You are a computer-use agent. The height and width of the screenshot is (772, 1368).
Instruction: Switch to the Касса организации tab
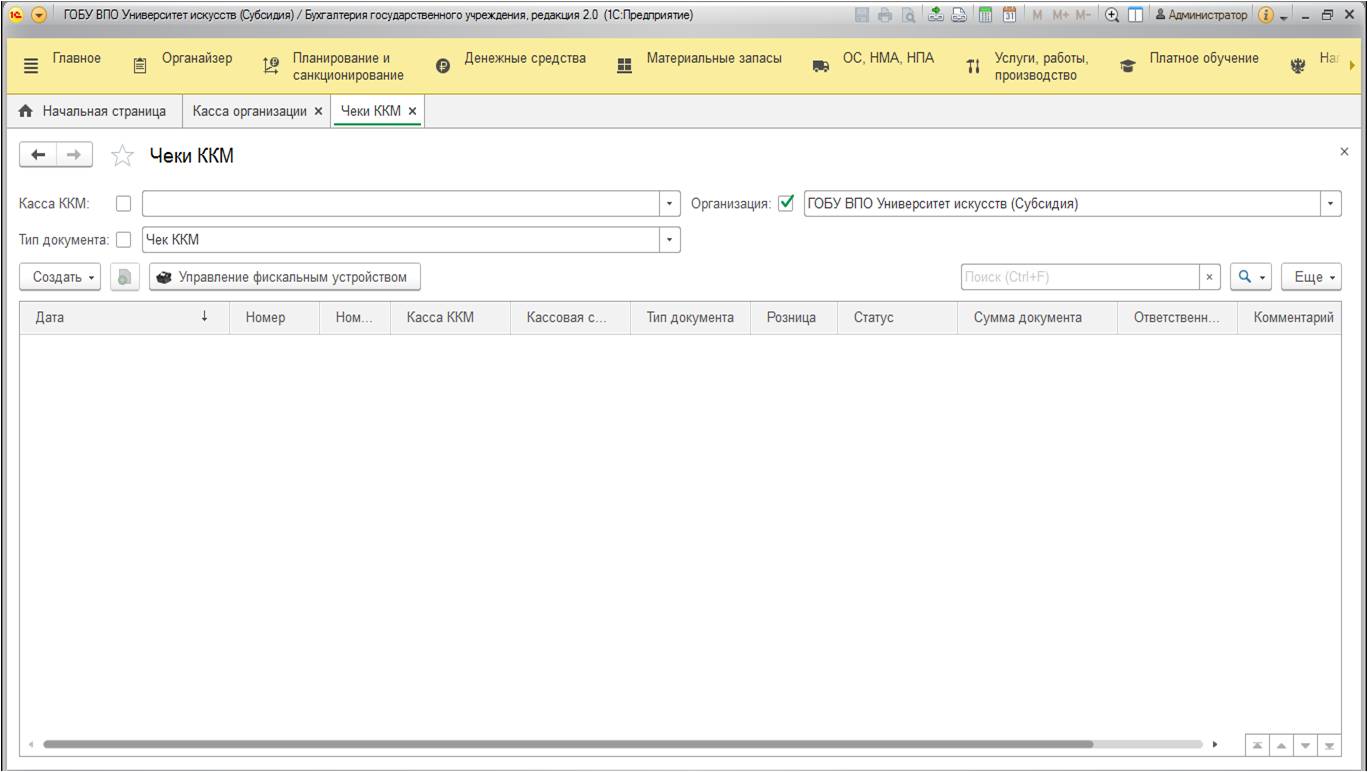pyautogui.click(x=250, y=111)
